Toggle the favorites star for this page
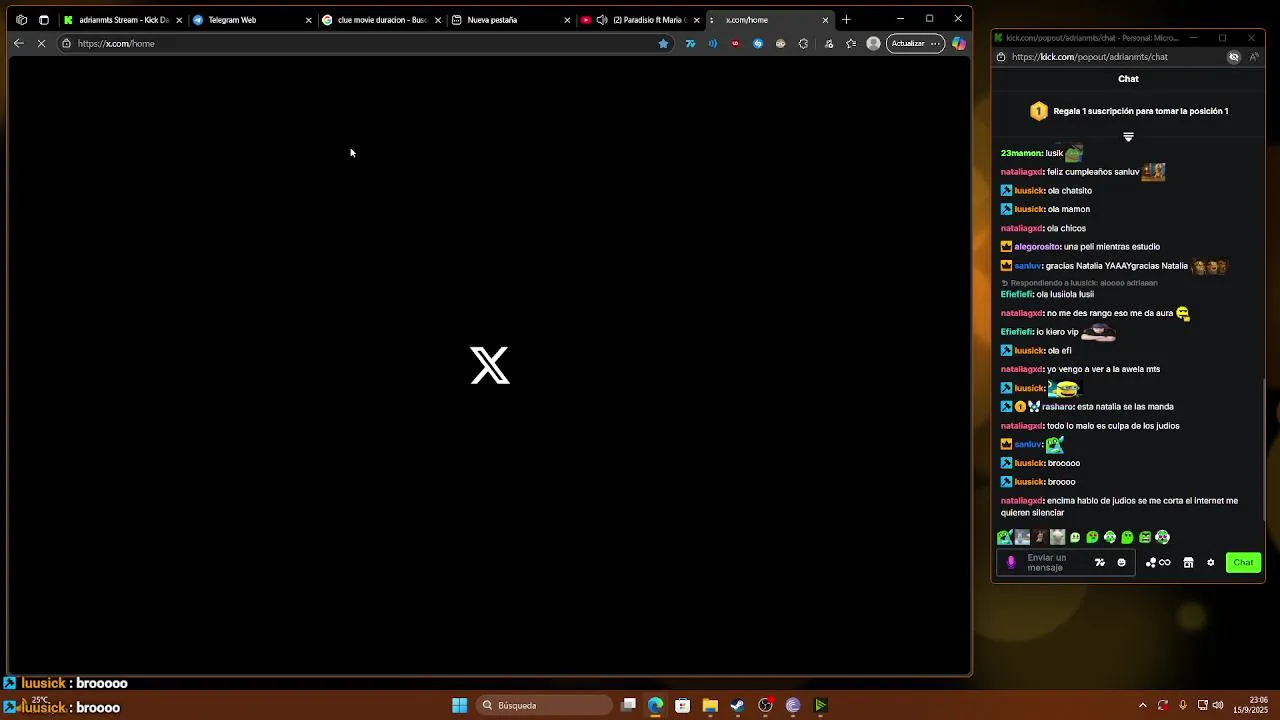 pyautogui.click(x=663, y=43)
